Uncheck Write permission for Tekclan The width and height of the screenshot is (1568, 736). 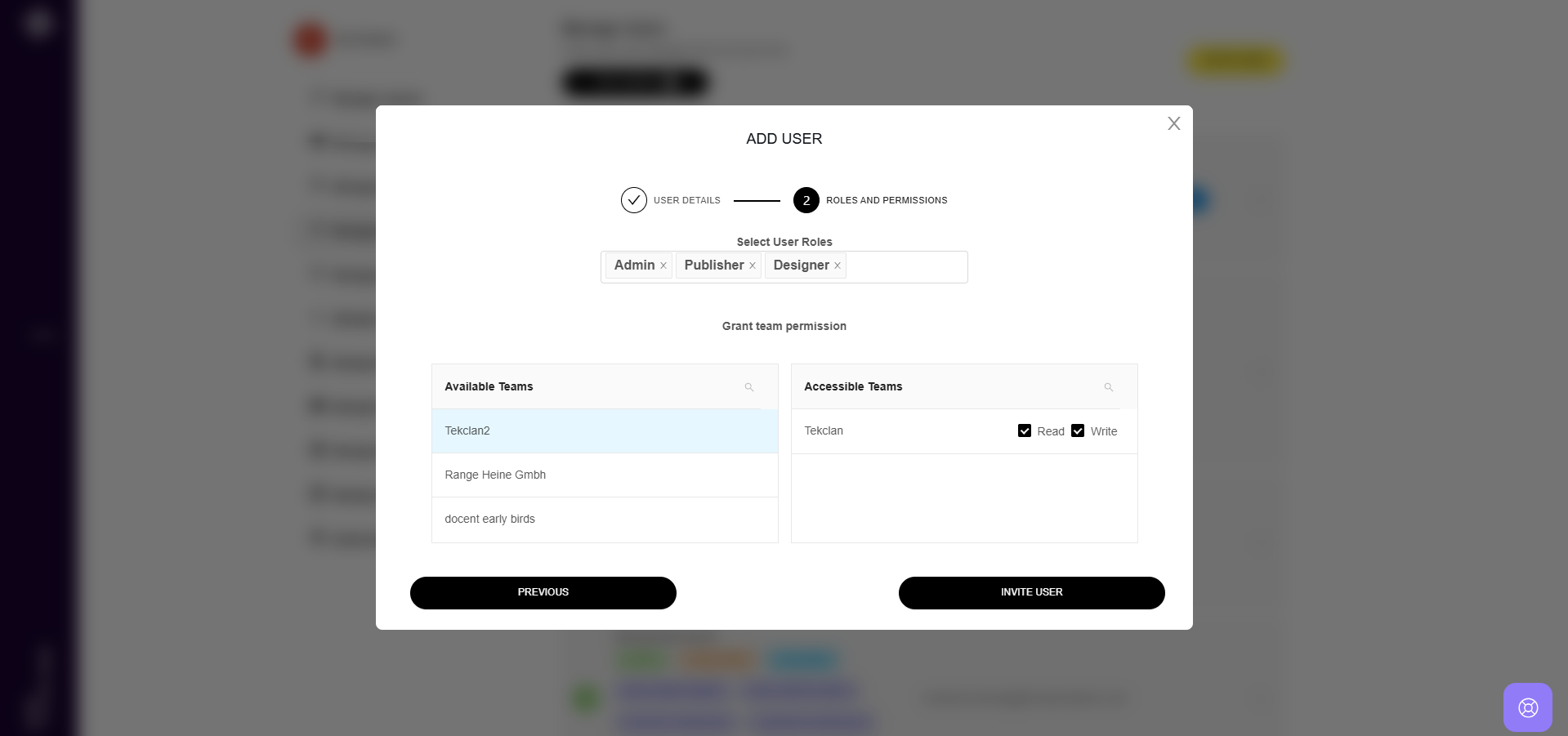click(x=1078, y=430)
